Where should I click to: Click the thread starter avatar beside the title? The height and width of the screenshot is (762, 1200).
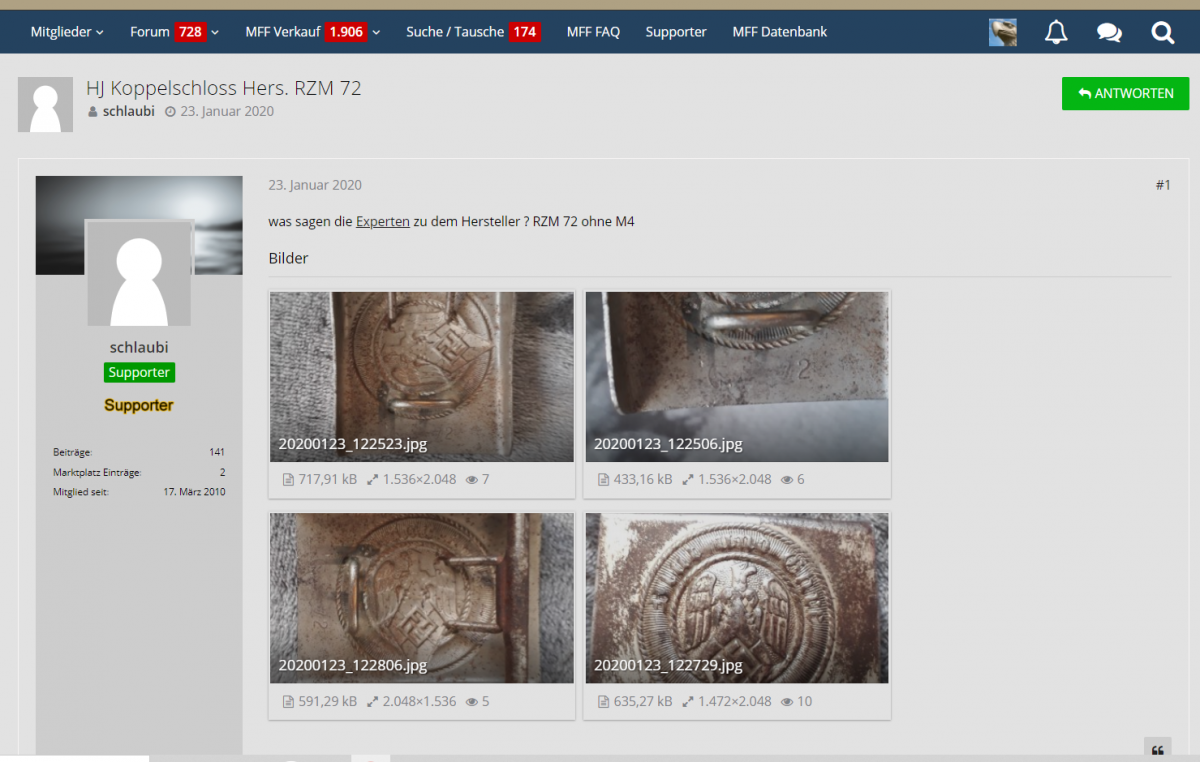tap(45, 104)
